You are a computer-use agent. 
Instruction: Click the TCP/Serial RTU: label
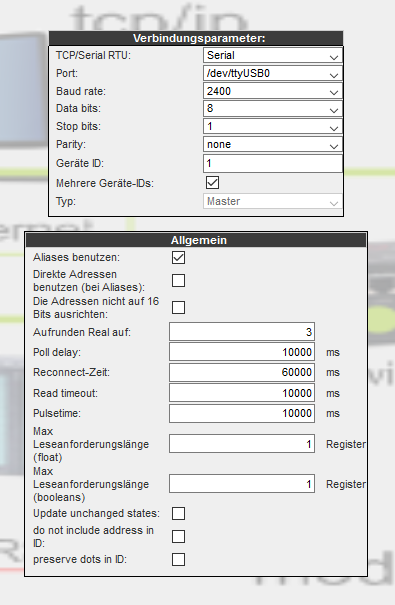tap(93, 55)
